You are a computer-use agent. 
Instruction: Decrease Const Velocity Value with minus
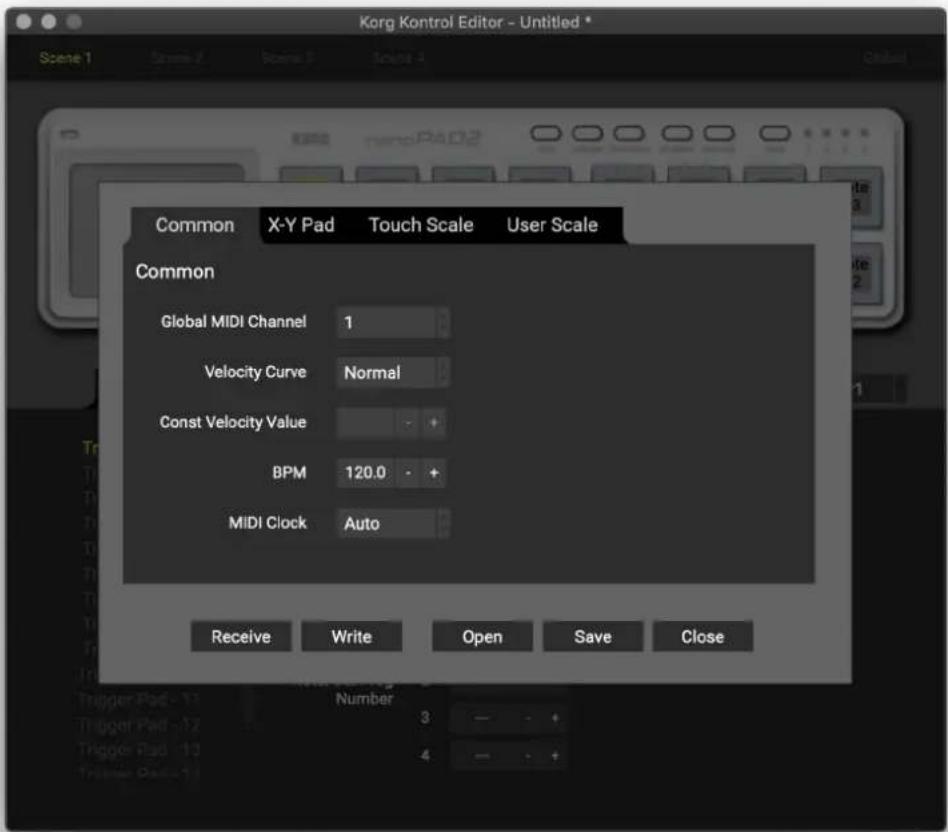click(409, 422)
